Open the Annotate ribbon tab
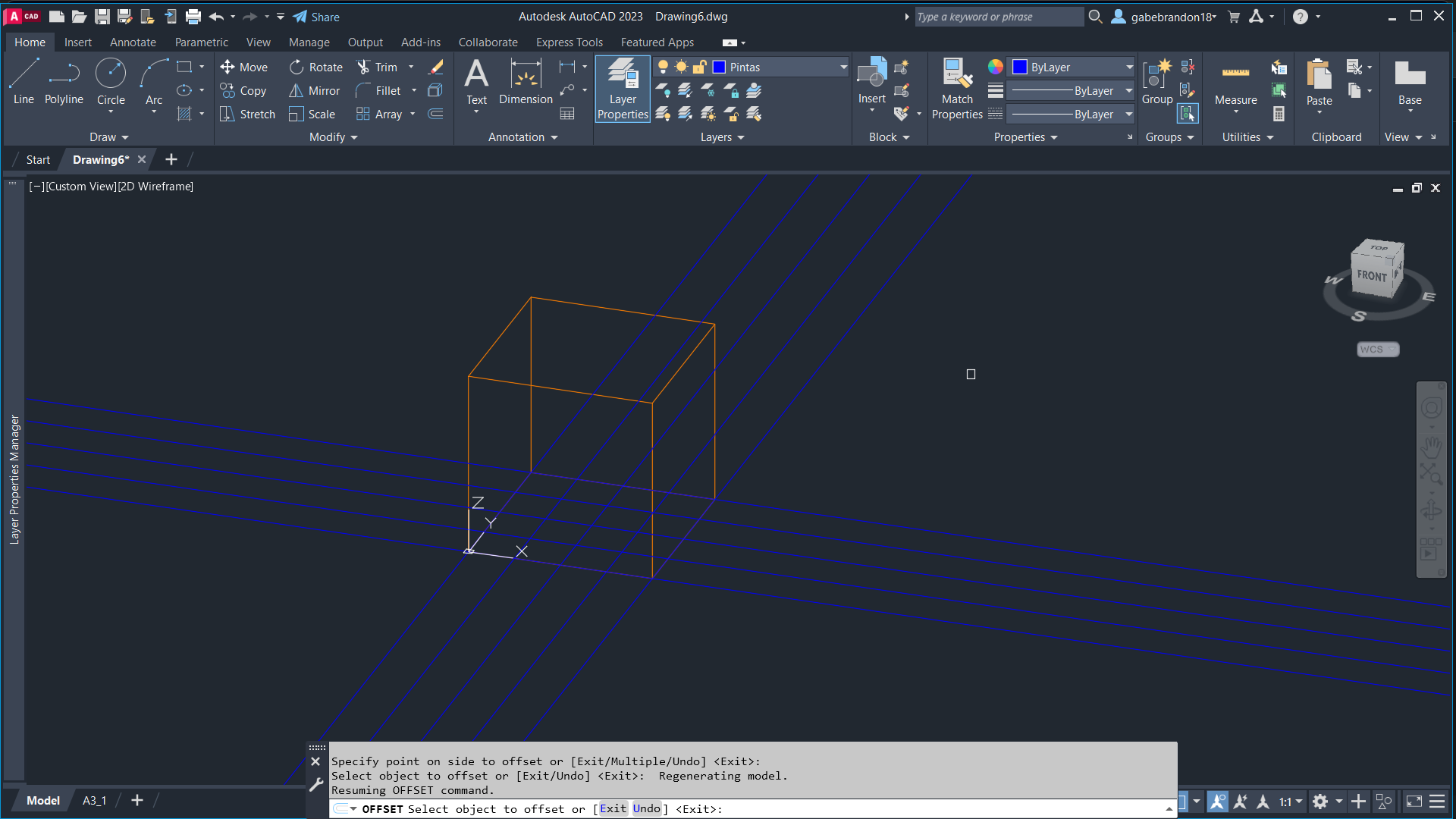The image size is (1456, 819). pyautogui.click(x=133, y=42)
